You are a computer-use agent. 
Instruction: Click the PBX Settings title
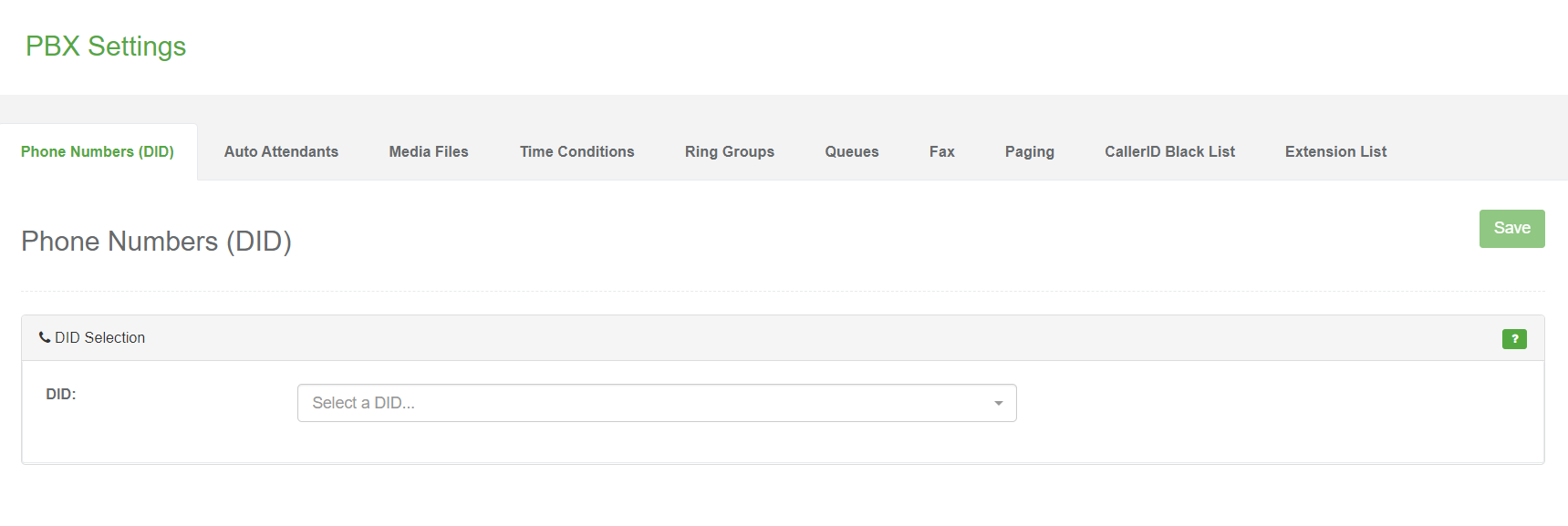coord(106,46)
